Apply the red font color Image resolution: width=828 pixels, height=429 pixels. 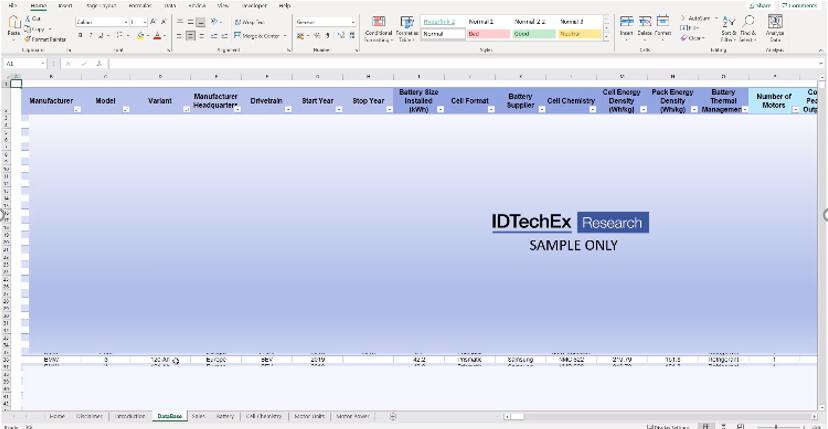pos(157,35)
